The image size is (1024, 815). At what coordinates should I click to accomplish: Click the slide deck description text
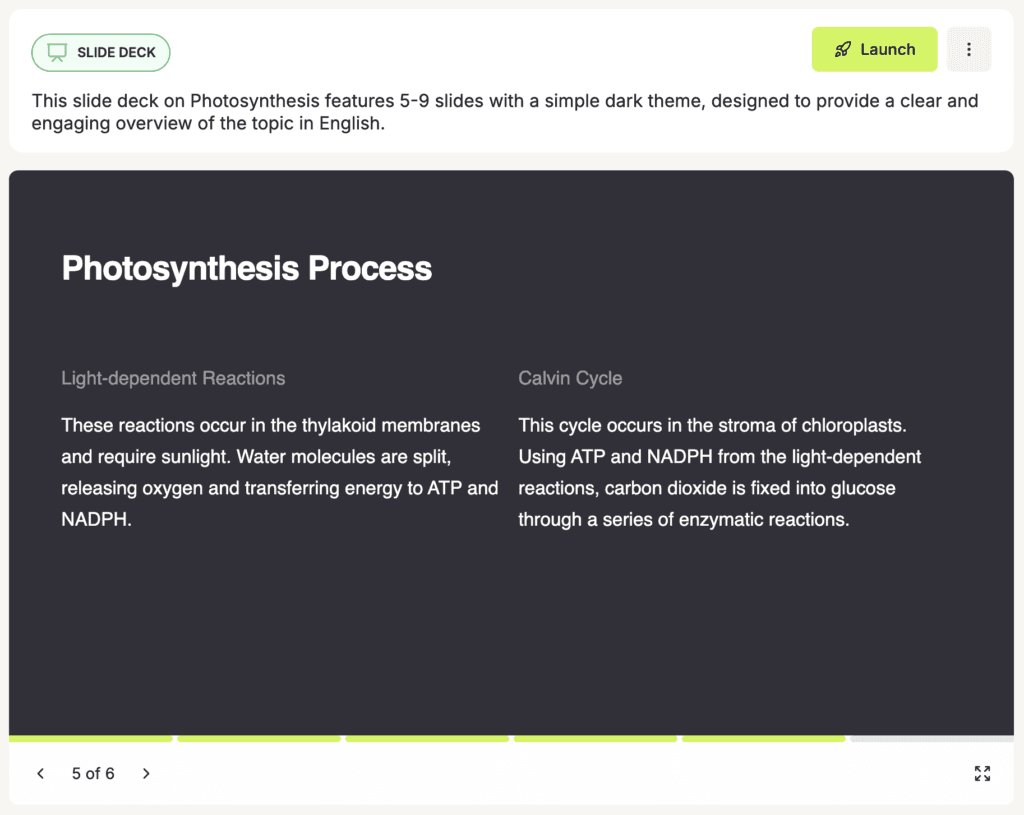coord(505,112)
